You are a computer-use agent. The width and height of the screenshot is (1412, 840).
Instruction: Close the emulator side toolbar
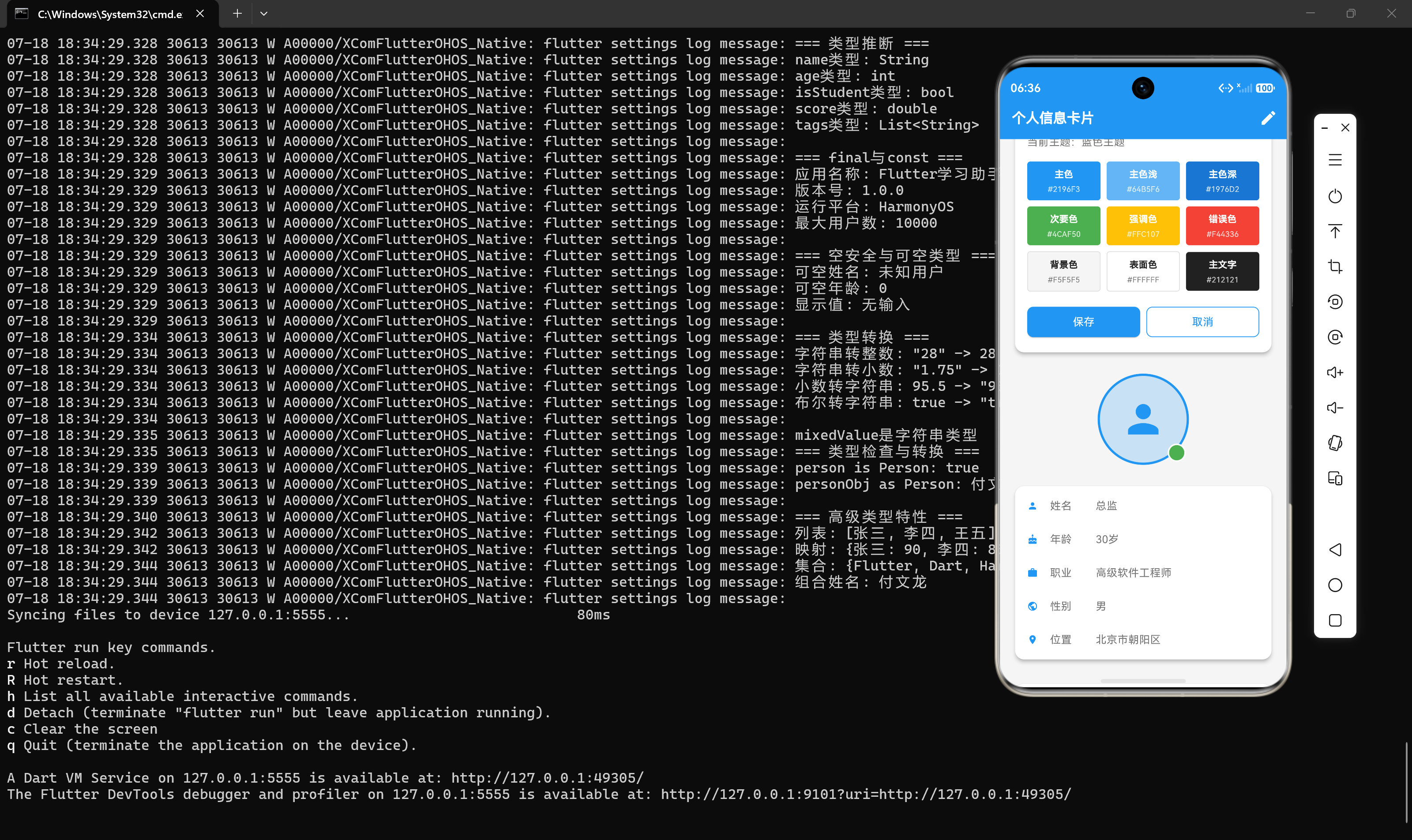(1345, 128)
